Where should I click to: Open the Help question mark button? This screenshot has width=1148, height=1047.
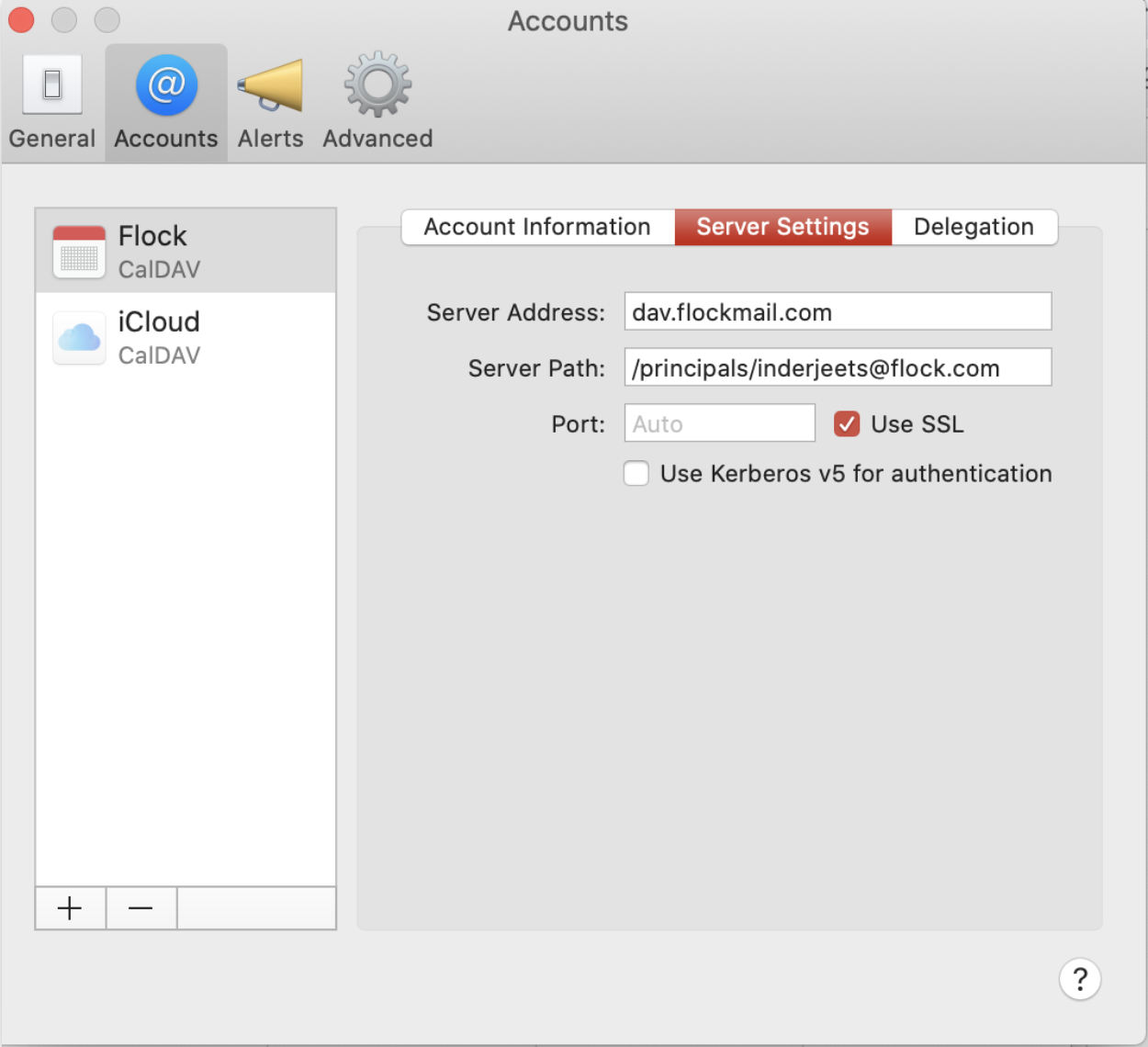[1080, 979]
